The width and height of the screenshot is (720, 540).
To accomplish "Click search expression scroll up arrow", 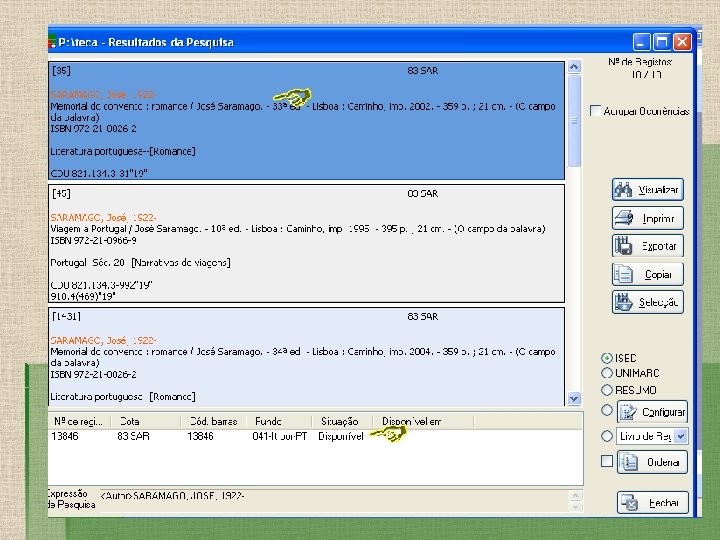I will tap(575, 495).
